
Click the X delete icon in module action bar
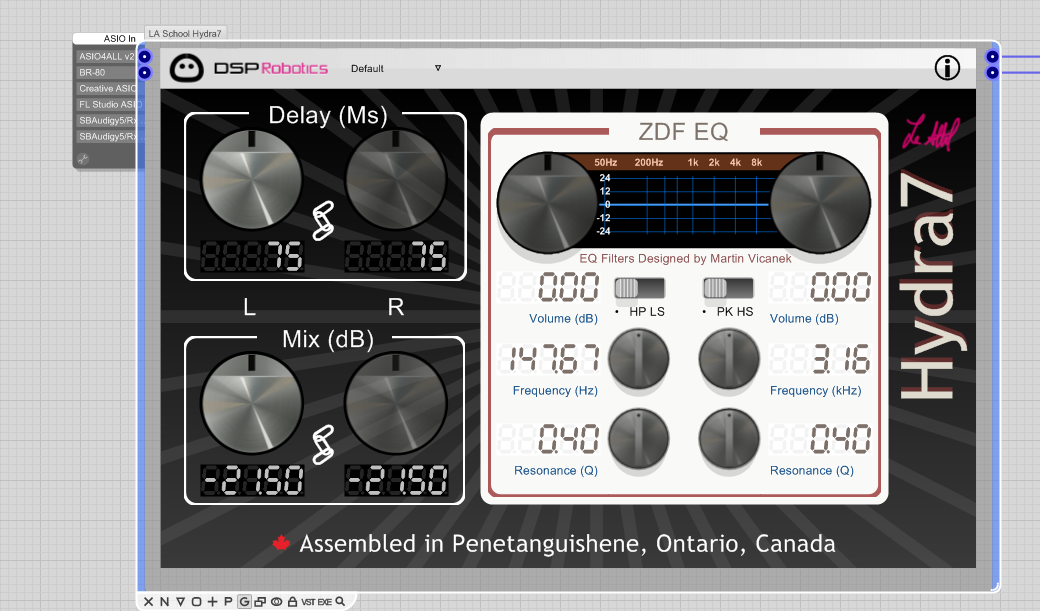149,602
